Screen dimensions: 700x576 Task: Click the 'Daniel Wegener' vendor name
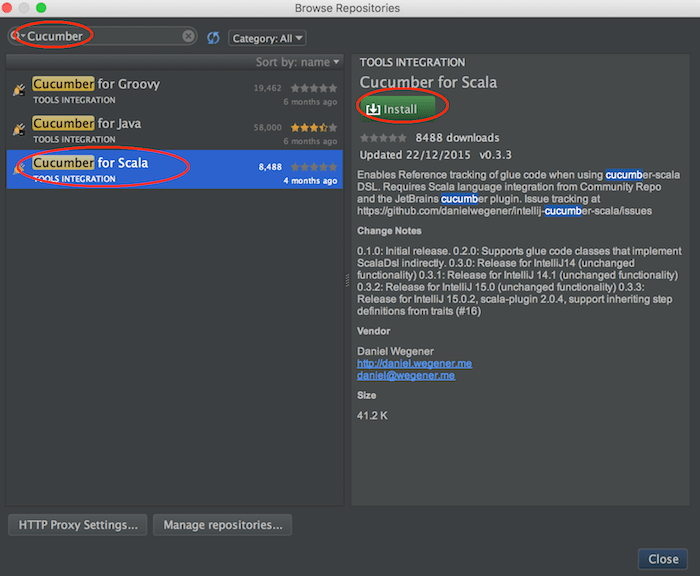(x=395, y=351)
